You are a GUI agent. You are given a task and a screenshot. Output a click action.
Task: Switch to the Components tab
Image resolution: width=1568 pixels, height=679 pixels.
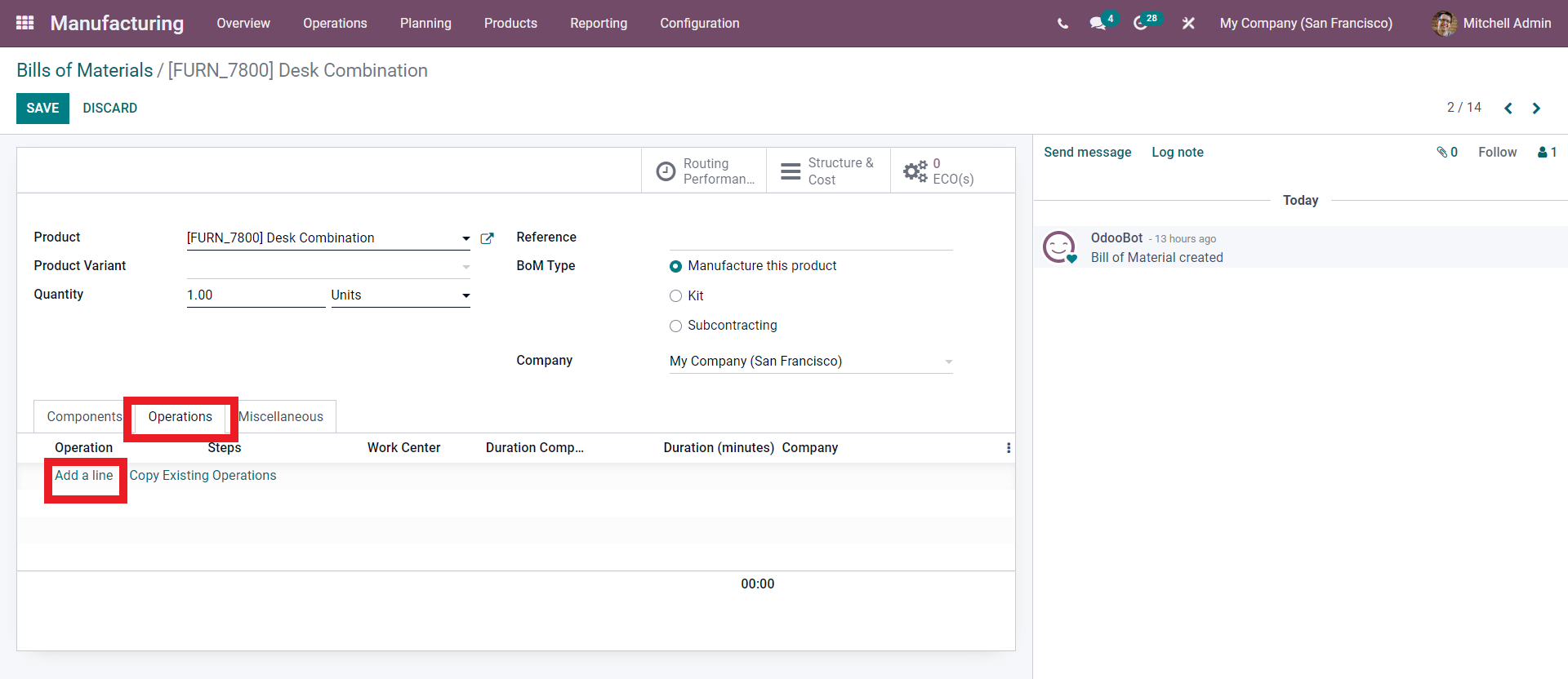84,417
